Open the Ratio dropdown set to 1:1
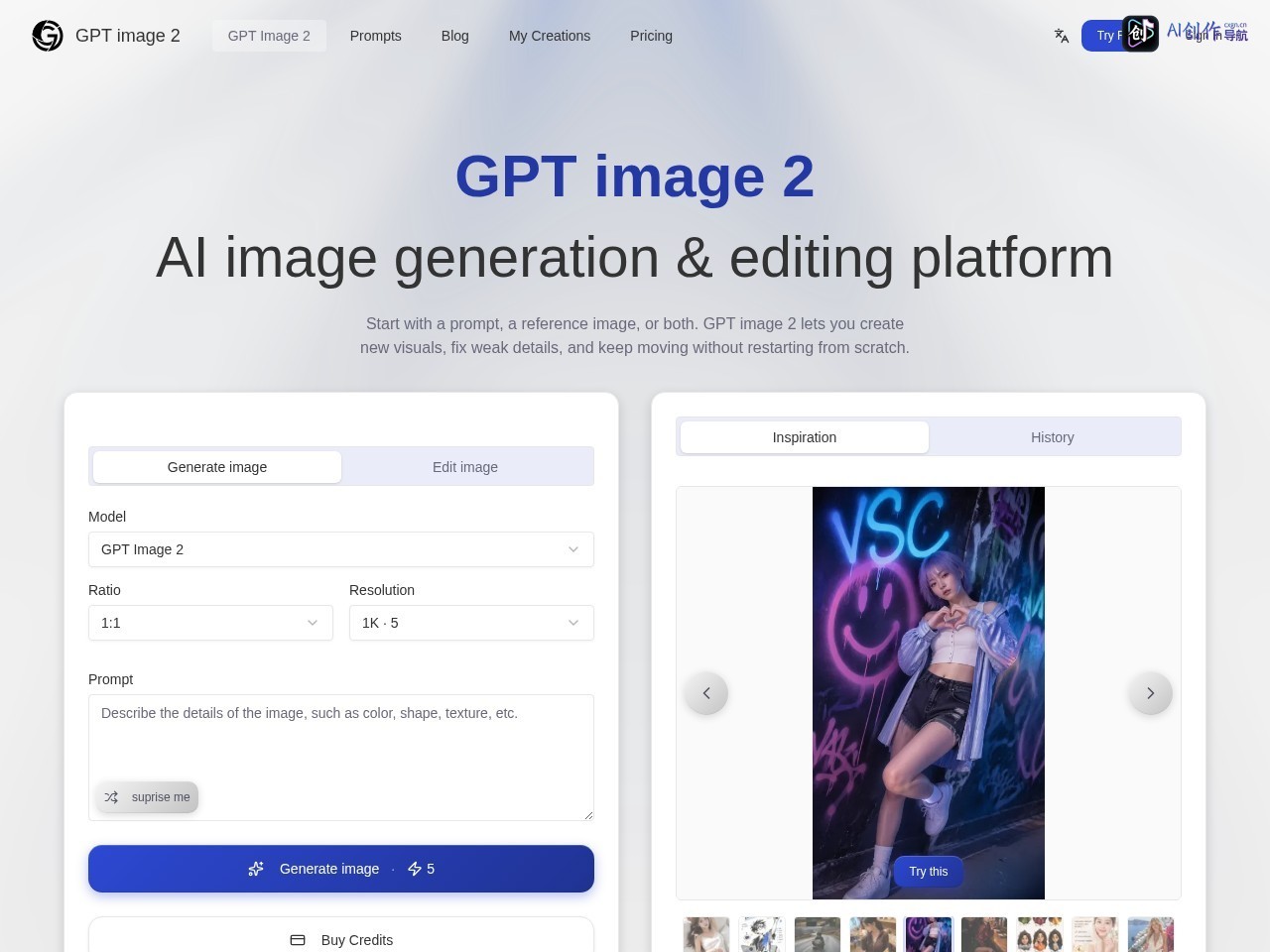This screenshot has width=1270, height=952. (210, 623)
